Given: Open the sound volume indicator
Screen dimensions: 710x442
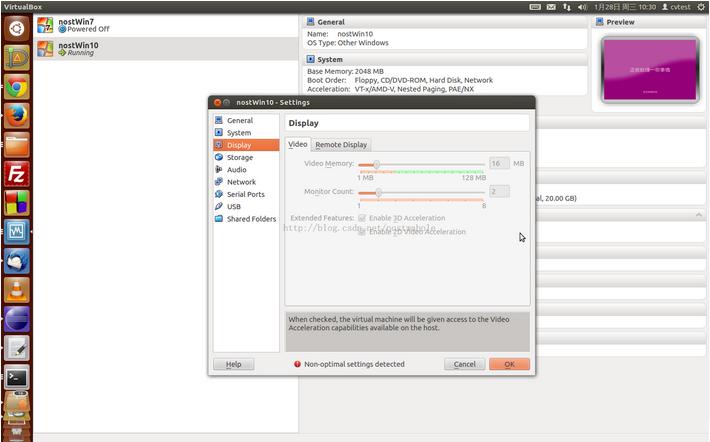Looking at the screenshot, I should click(582, 7).
